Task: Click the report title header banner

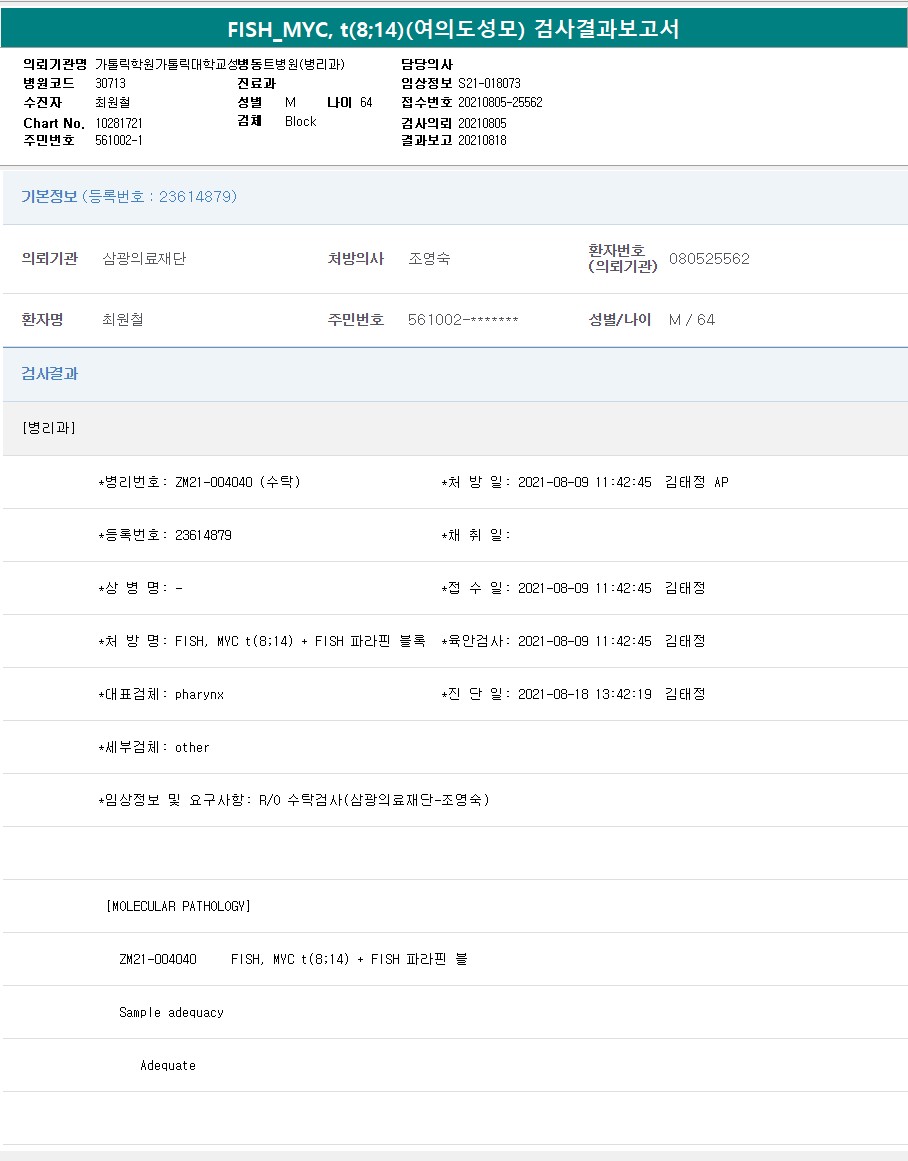Action: (x=454, y=29)
